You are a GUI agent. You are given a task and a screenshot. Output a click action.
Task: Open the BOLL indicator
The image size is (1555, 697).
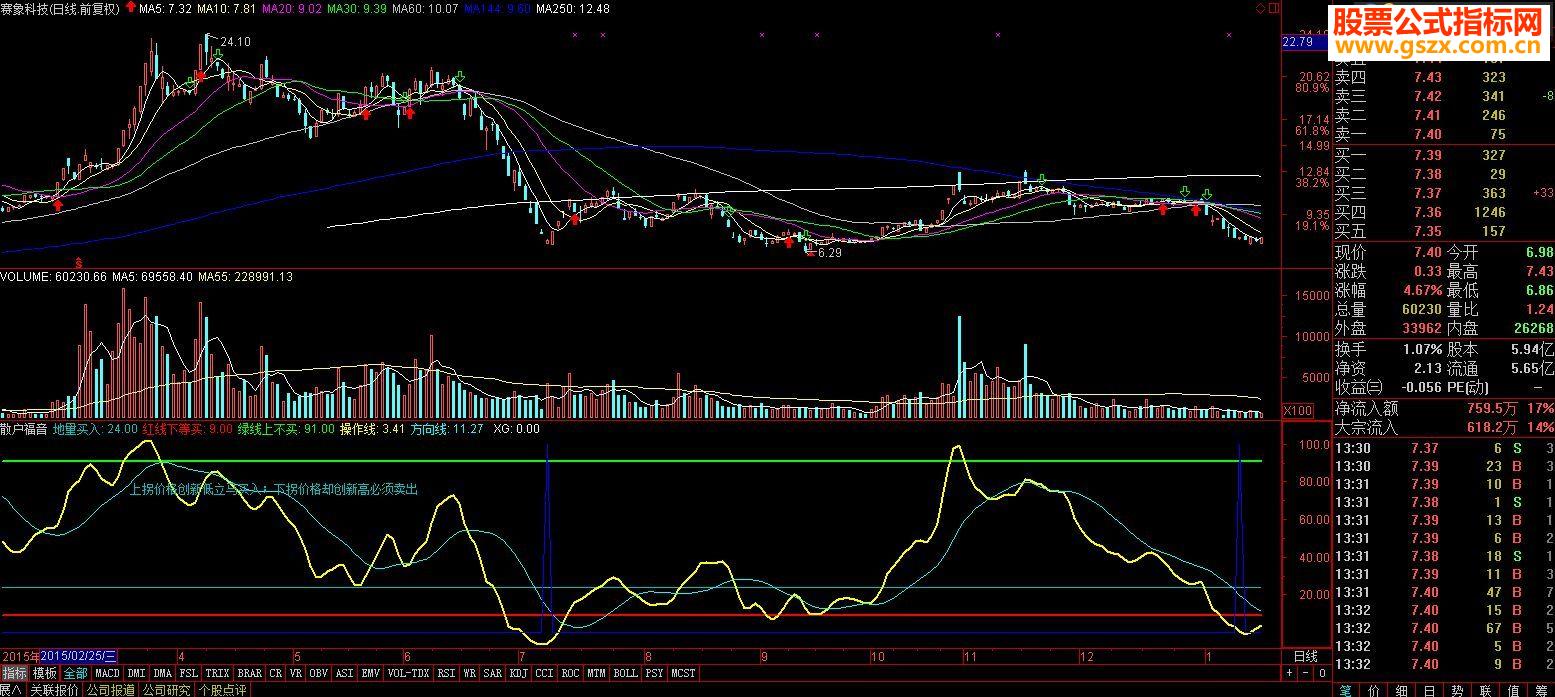625,673
